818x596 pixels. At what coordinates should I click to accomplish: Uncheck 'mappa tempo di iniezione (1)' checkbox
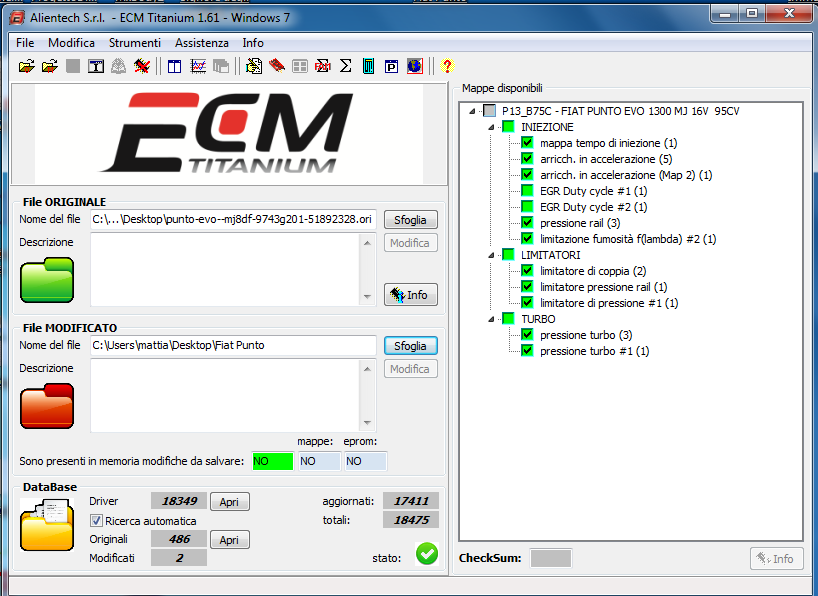point(527,142)
